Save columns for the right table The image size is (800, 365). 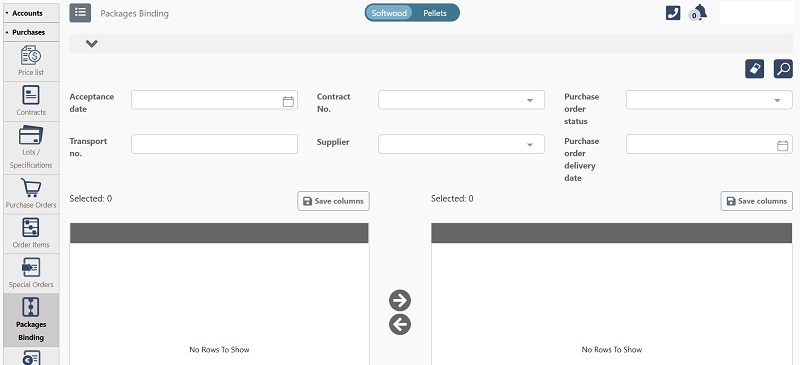pyautogui.click(x=757, y=201)
